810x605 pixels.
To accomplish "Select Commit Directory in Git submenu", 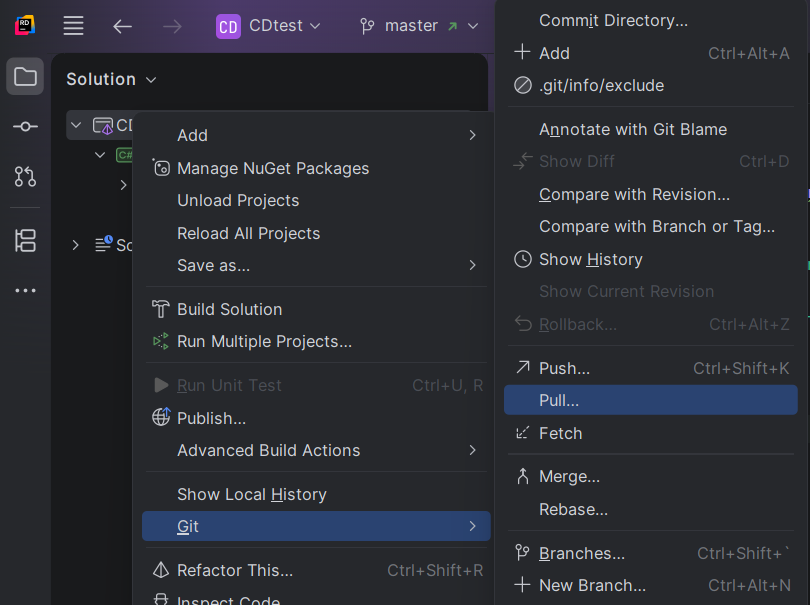I will click(651, 21).
